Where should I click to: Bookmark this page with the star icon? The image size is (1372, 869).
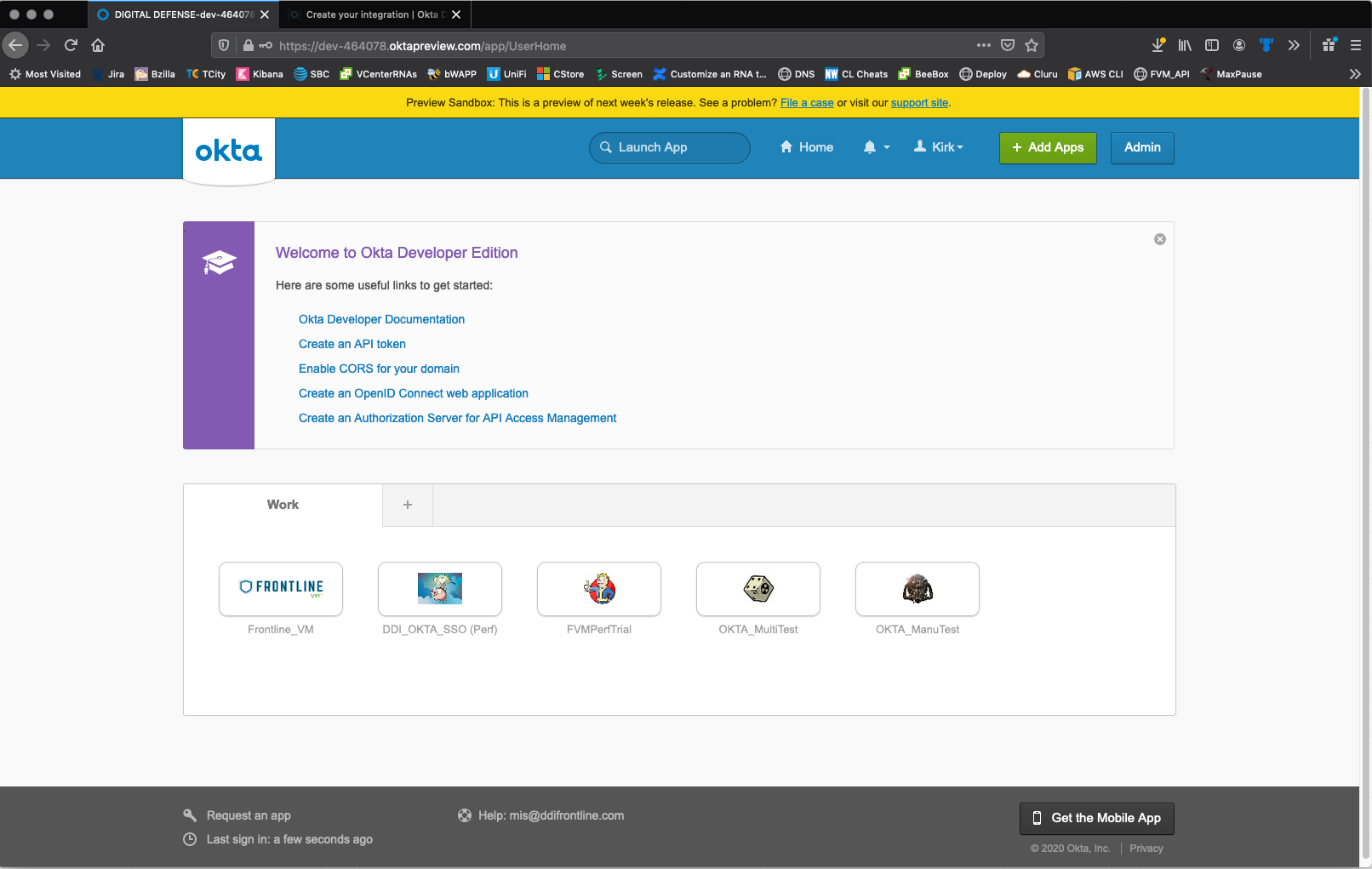[x=1032, y=45]
